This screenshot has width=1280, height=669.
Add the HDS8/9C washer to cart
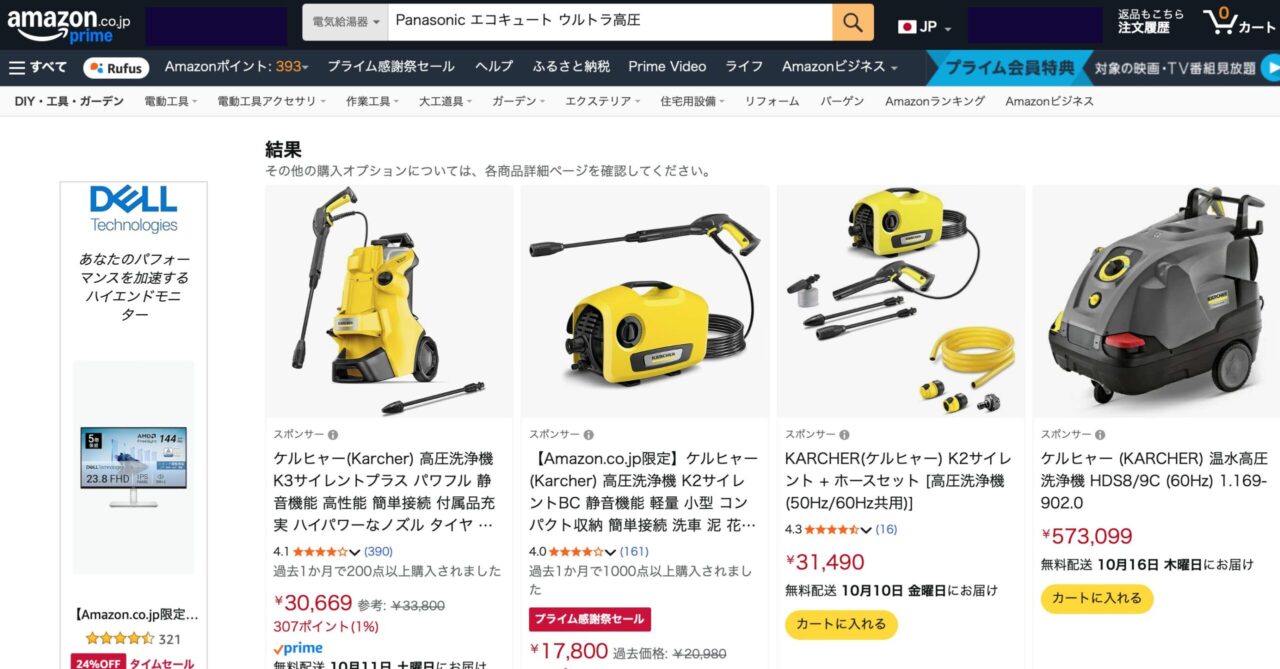point(1097,598)
